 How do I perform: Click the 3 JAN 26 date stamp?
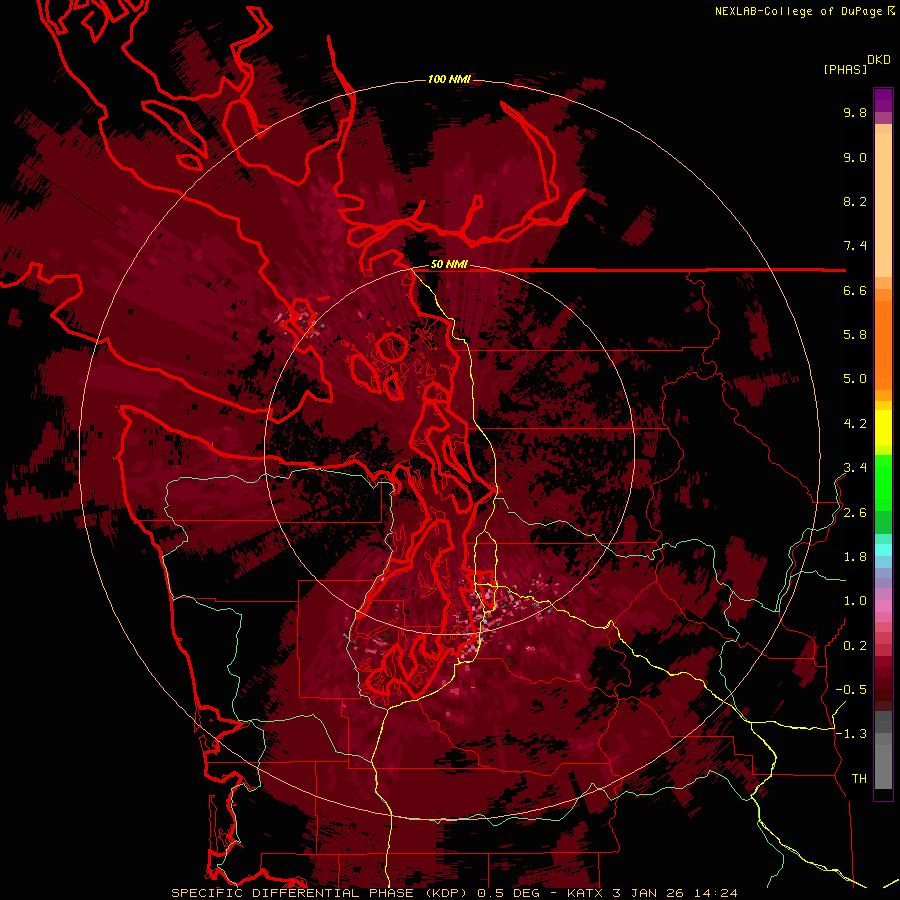pos(649,893)
